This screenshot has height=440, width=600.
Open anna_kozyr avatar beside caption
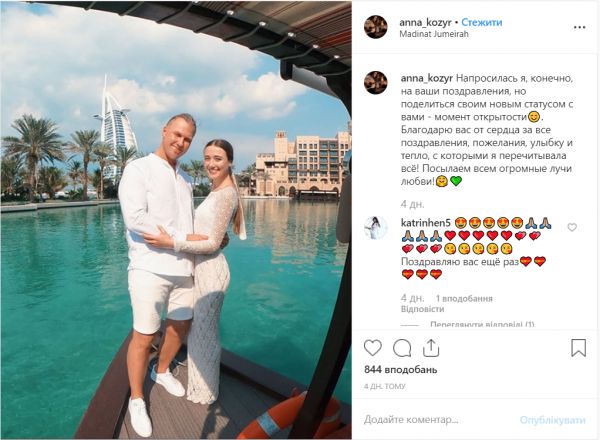coord(375,82)
